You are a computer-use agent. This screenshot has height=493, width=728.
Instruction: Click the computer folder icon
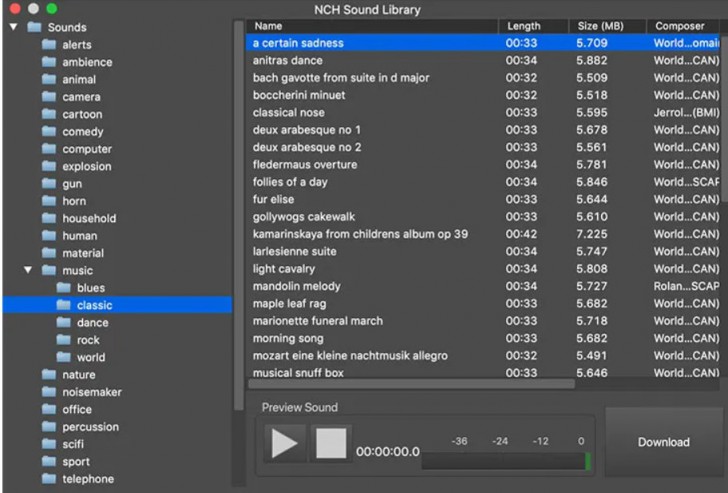49,149
